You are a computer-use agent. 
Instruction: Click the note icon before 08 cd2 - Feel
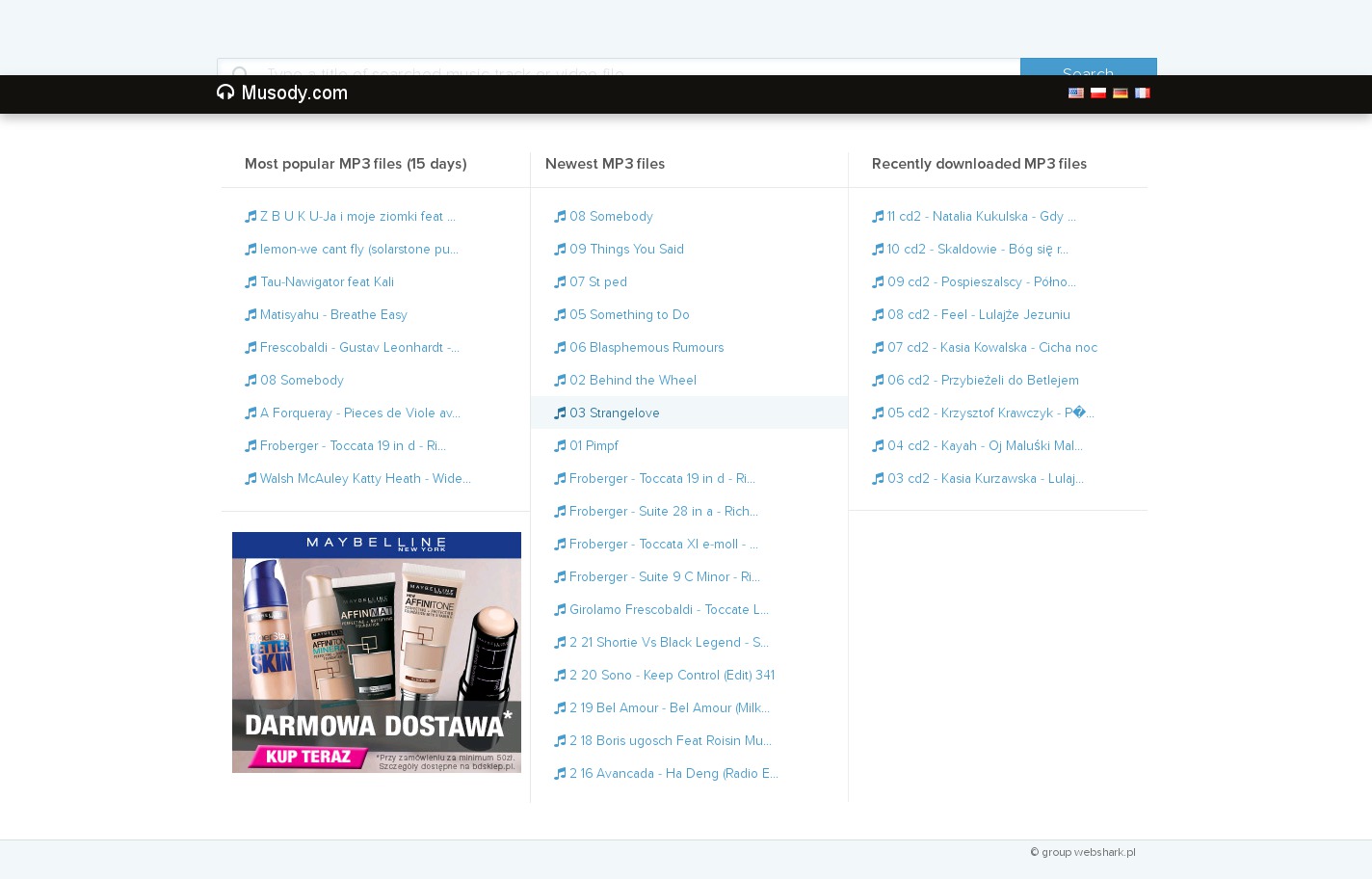pos(878,315)
